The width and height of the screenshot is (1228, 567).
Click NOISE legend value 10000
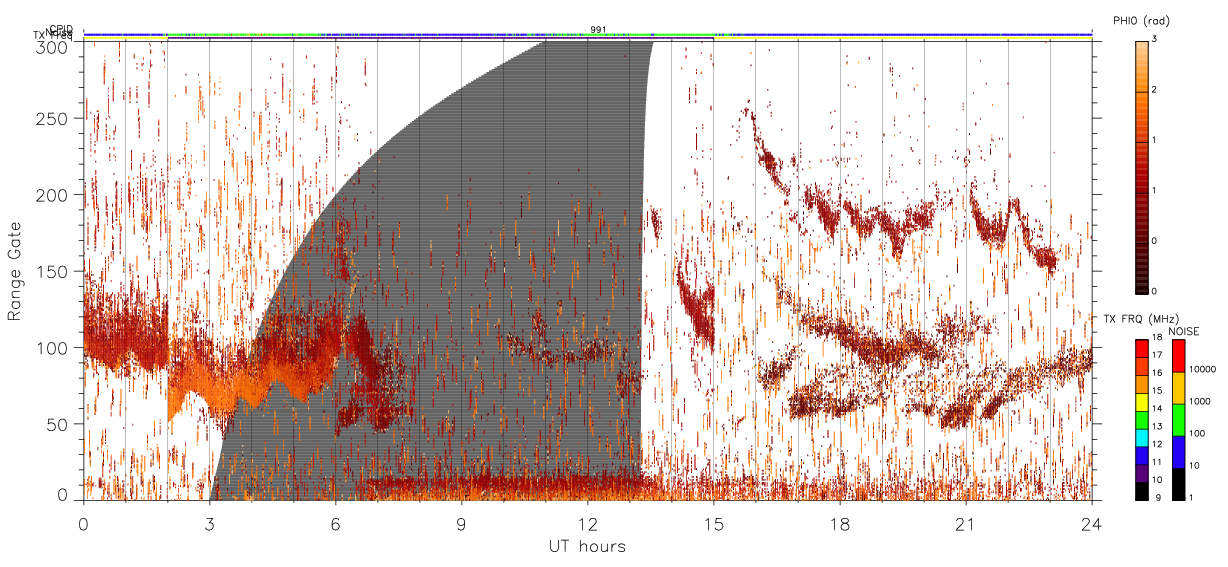click(1203, 369)
